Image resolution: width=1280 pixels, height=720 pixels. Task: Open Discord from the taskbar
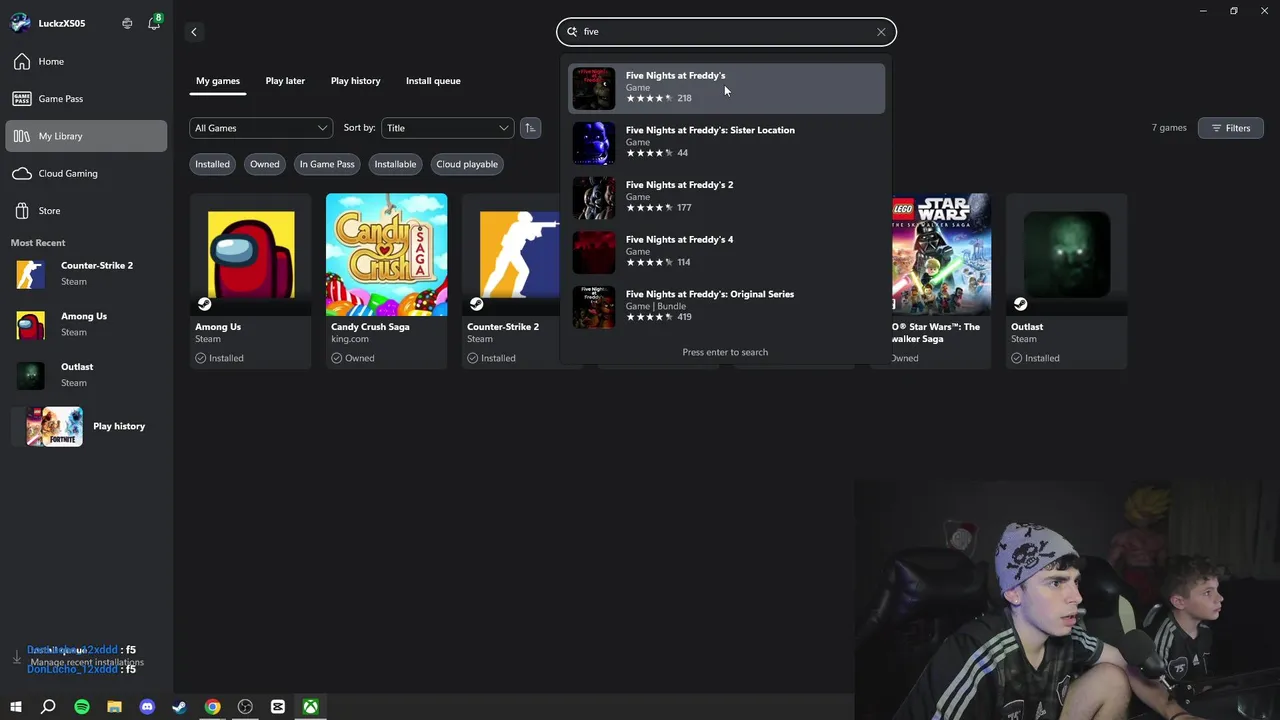point(147,707)
